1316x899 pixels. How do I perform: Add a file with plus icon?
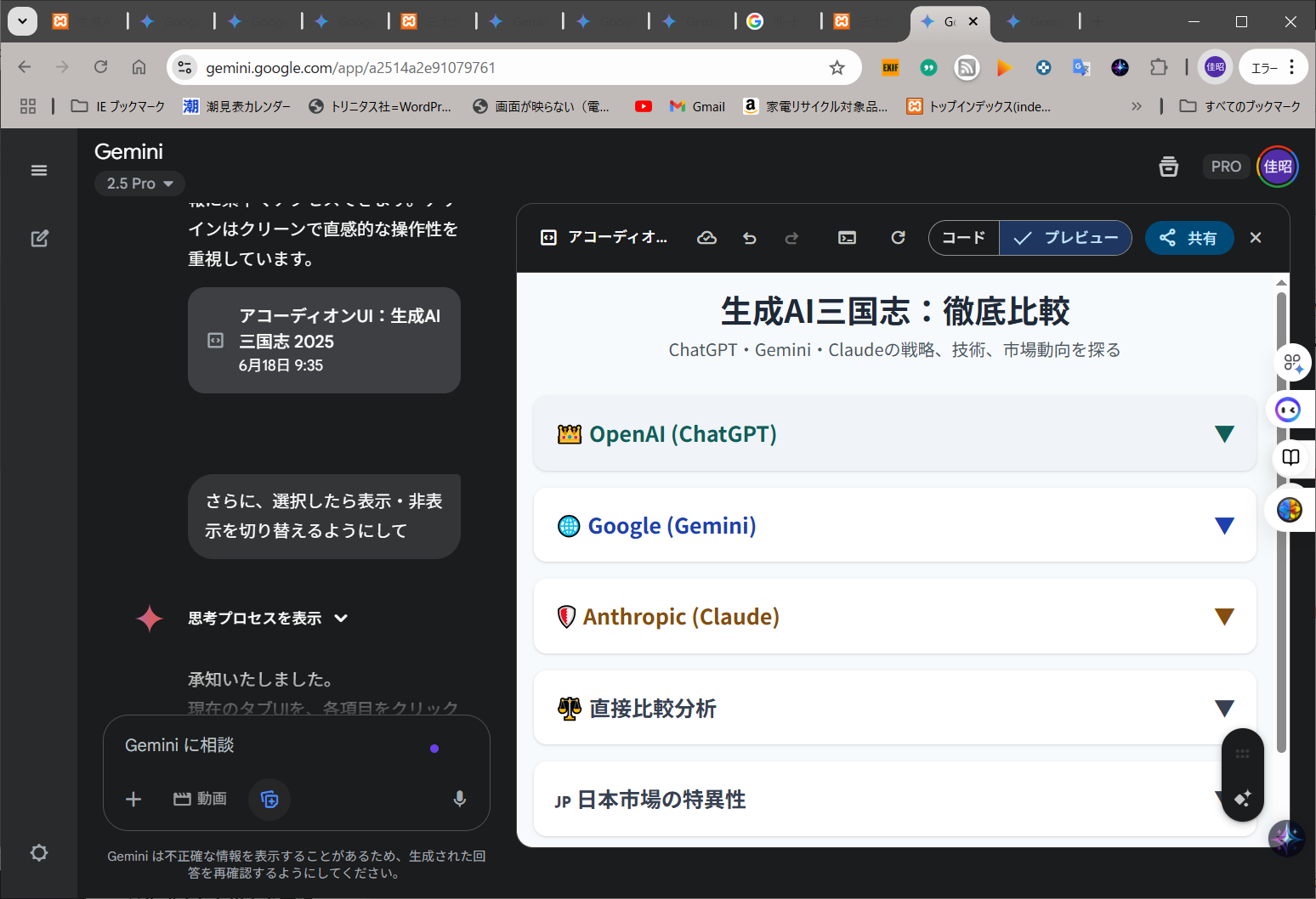tap(133, 799)
